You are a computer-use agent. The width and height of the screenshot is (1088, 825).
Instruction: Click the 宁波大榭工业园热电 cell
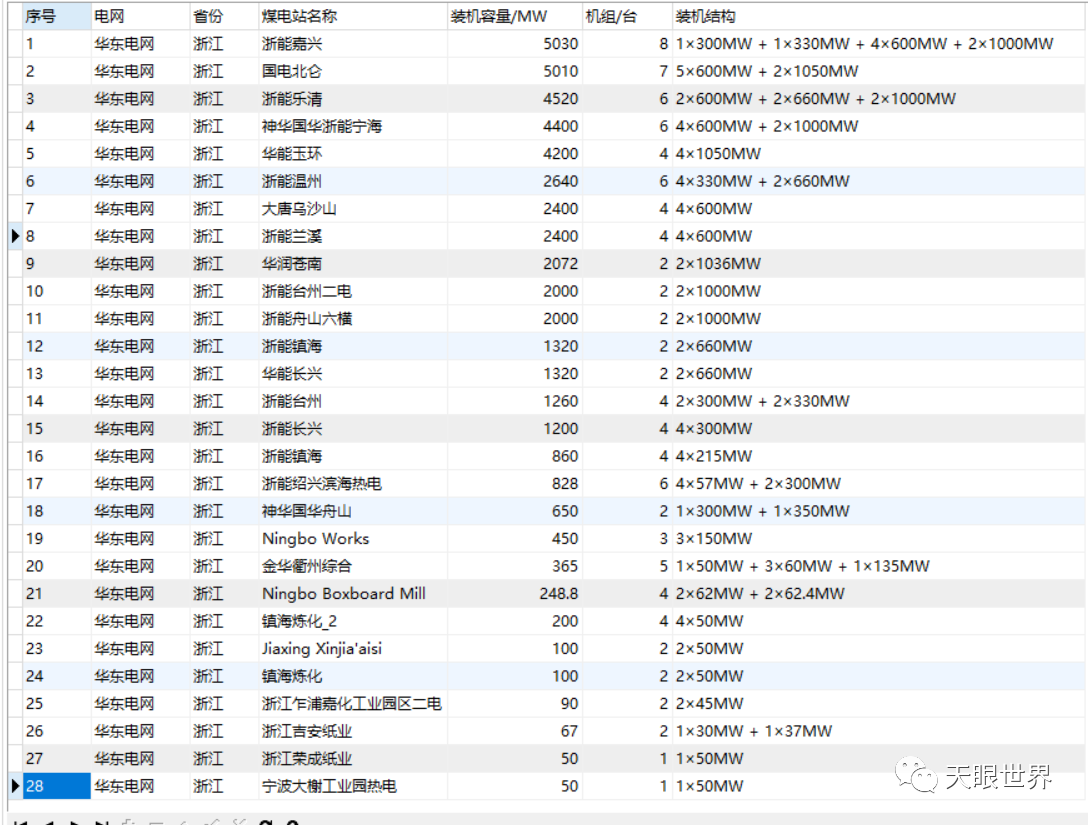(x=352, y=786)
